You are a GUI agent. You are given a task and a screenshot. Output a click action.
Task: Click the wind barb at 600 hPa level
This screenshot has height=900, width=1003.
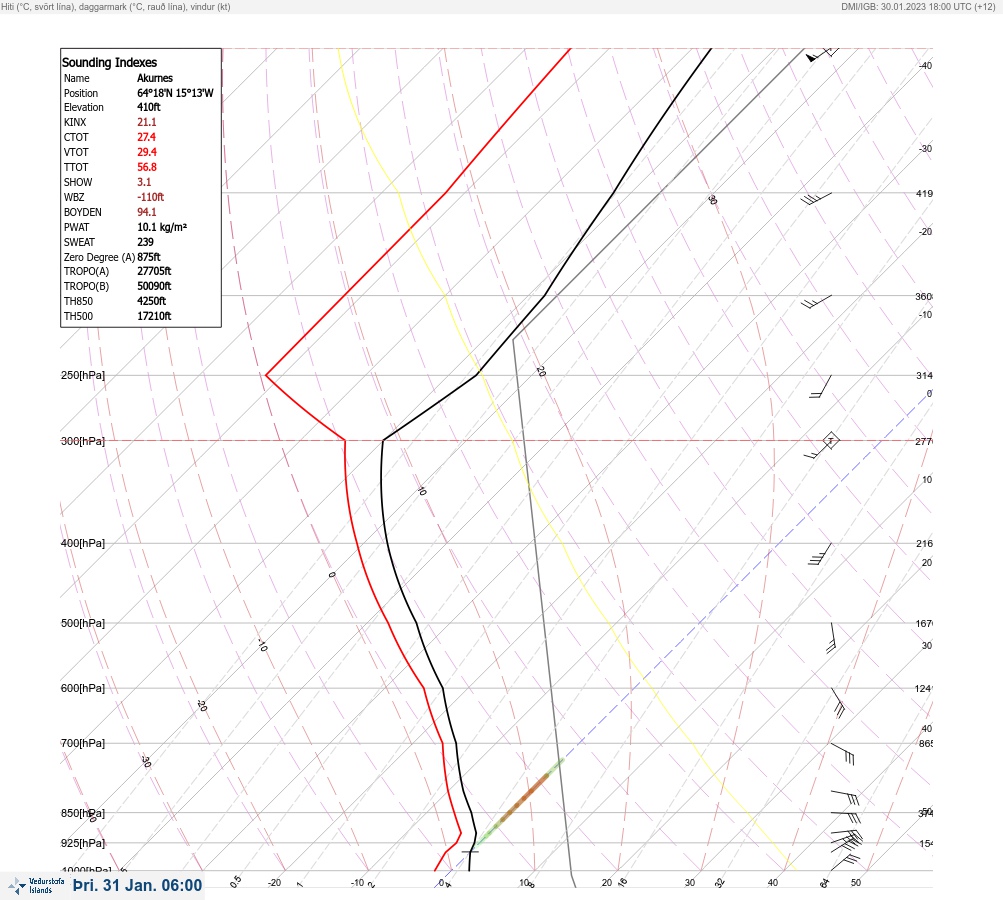[x=838, y=702]
